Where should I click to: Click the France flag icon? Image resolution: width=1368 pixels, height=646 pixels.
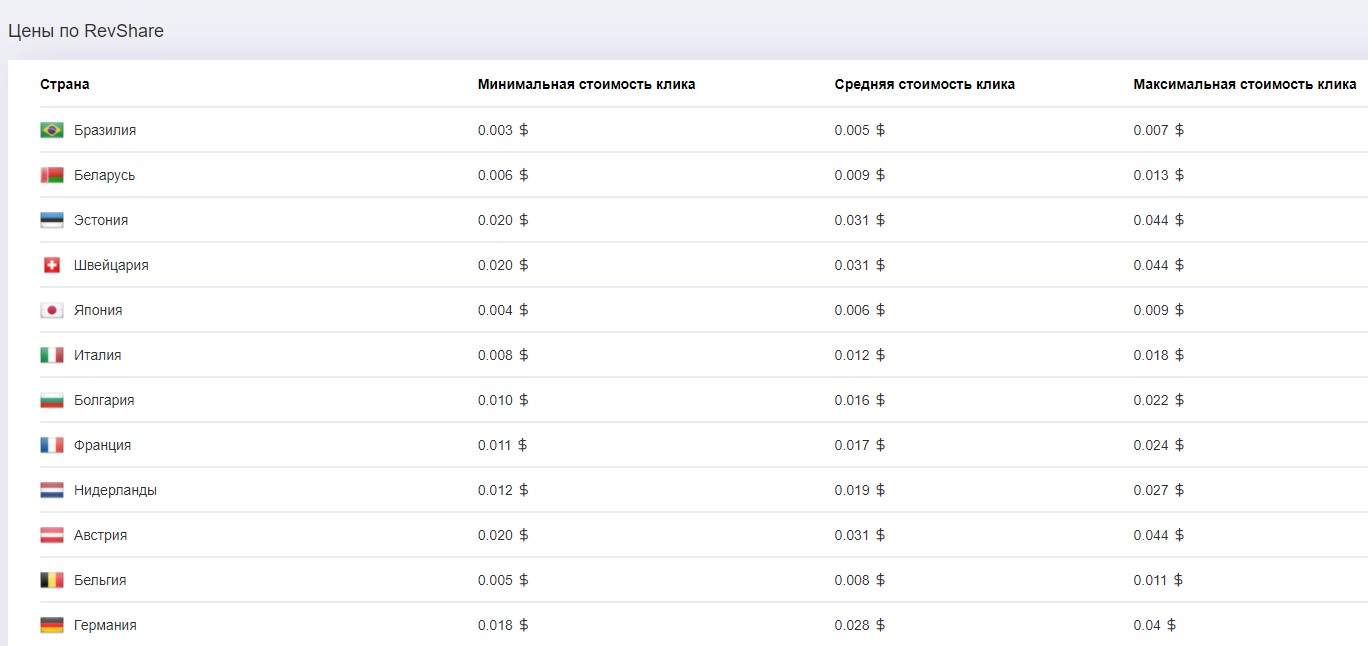tap(52, 445)
